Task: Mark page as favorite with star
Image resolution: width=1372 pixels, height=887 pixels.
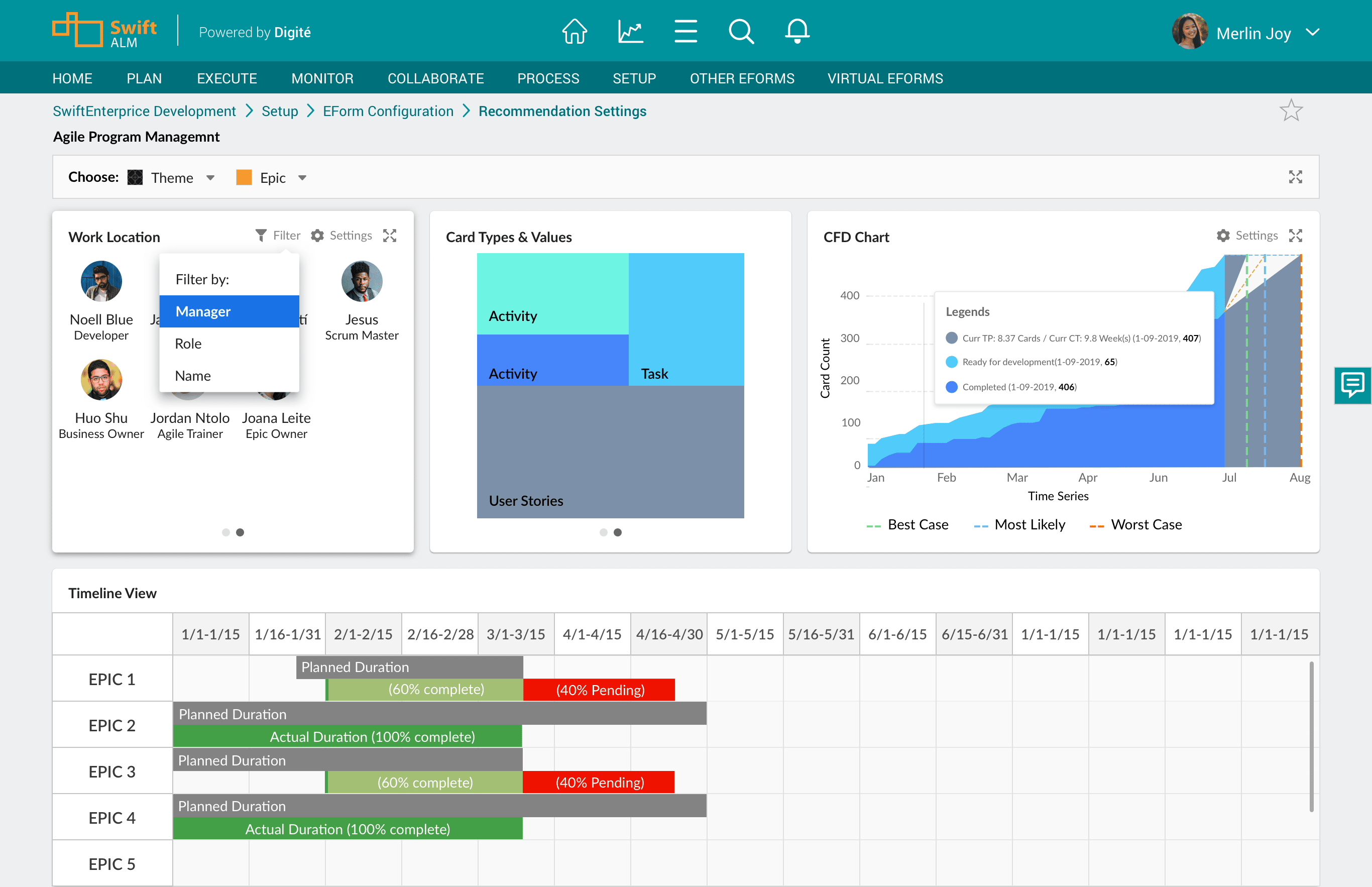Action: tap(1290, 110)
